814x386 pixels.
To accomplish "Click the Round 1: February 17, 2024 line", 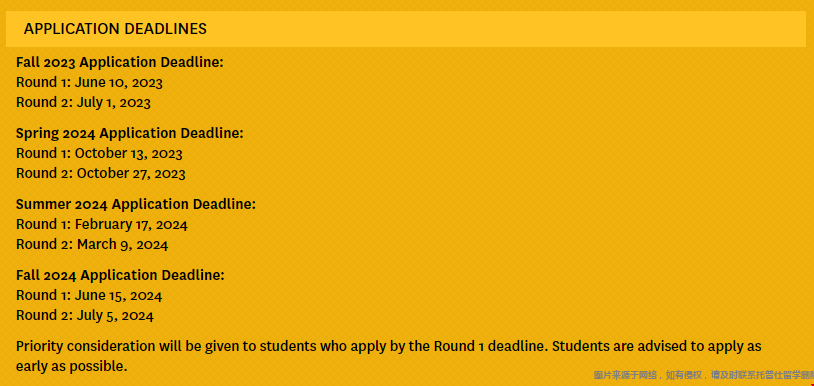I will click(x=102, y=225).
